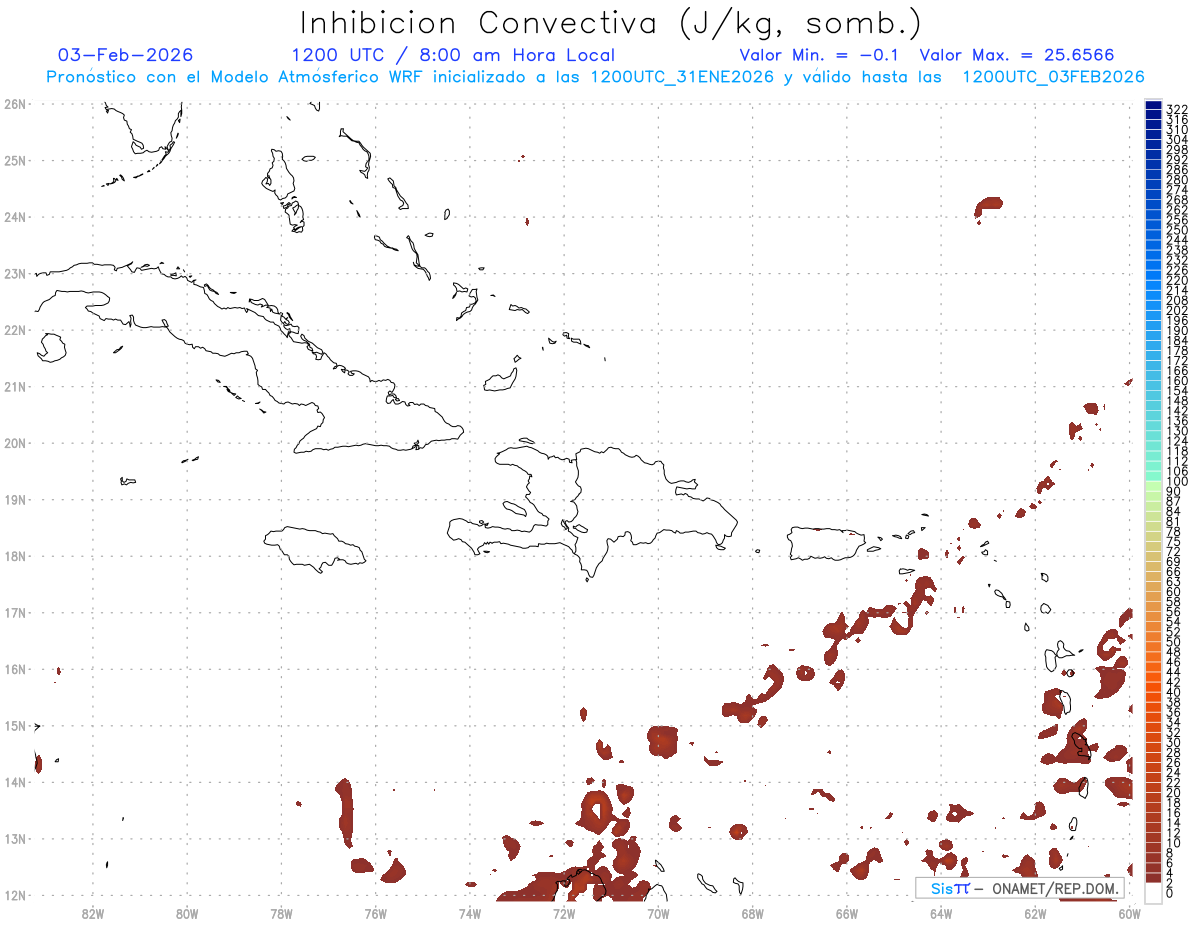Image resolution: width=1200 pixels, height=927 pixels.
Task: Click the "1200UTC_31ENE2026" initialization timestamp
Action: click(x=682, y=77)
